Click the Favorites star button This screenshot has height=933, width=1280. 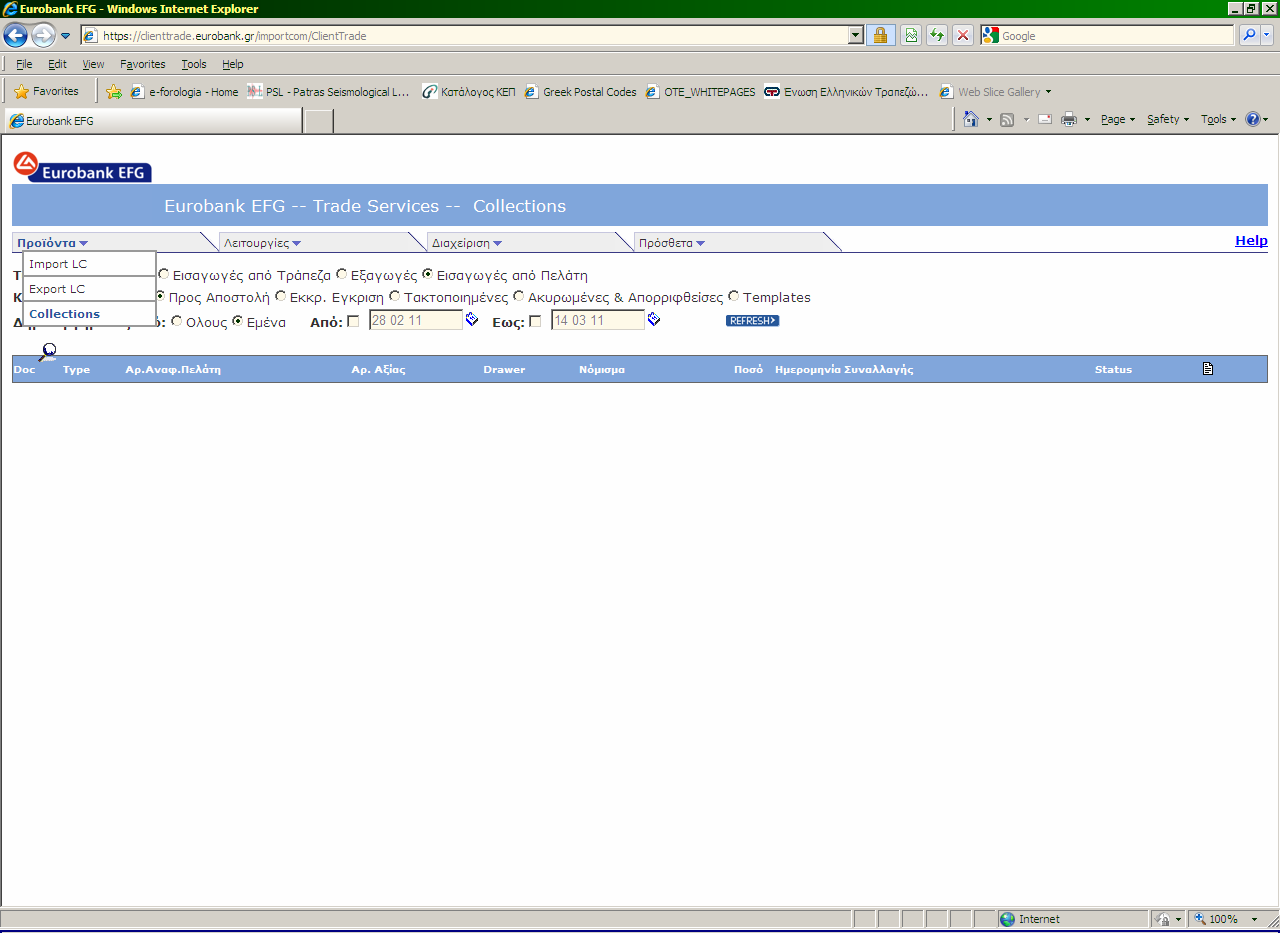(x=47, y=91)
